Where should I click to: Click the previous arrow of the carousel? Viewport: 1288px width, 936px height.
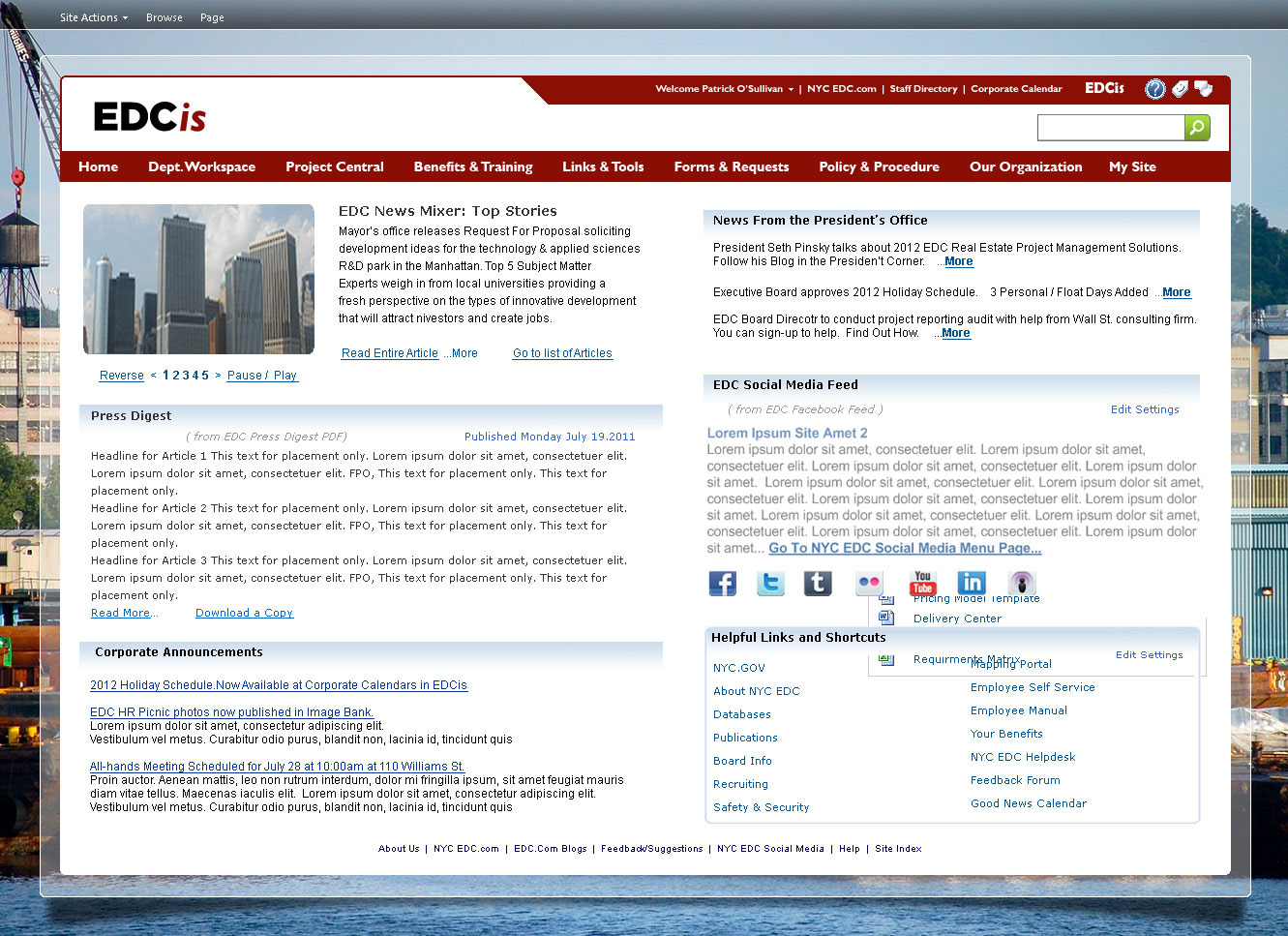click(153, 376)
